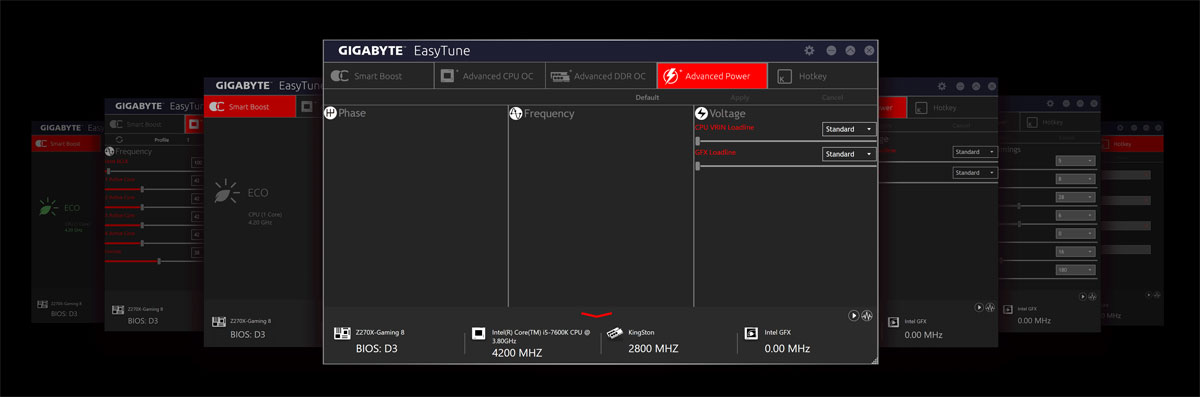Click the play icon above Intel GFX

(854, 315)
